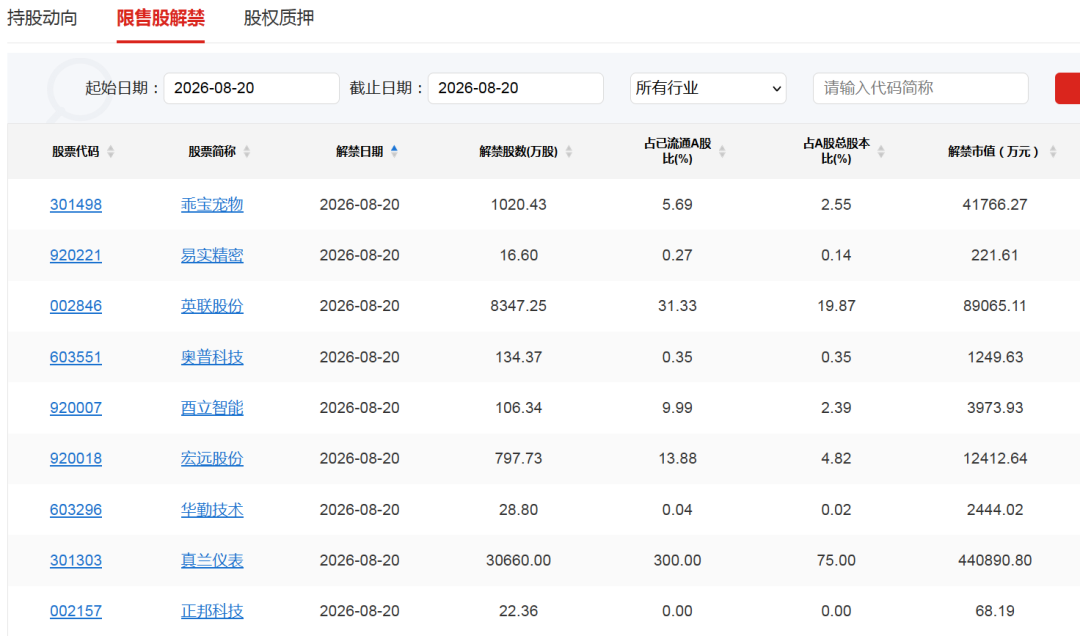
Task: Click market value cell 2444.02
Action: (995, 510)
